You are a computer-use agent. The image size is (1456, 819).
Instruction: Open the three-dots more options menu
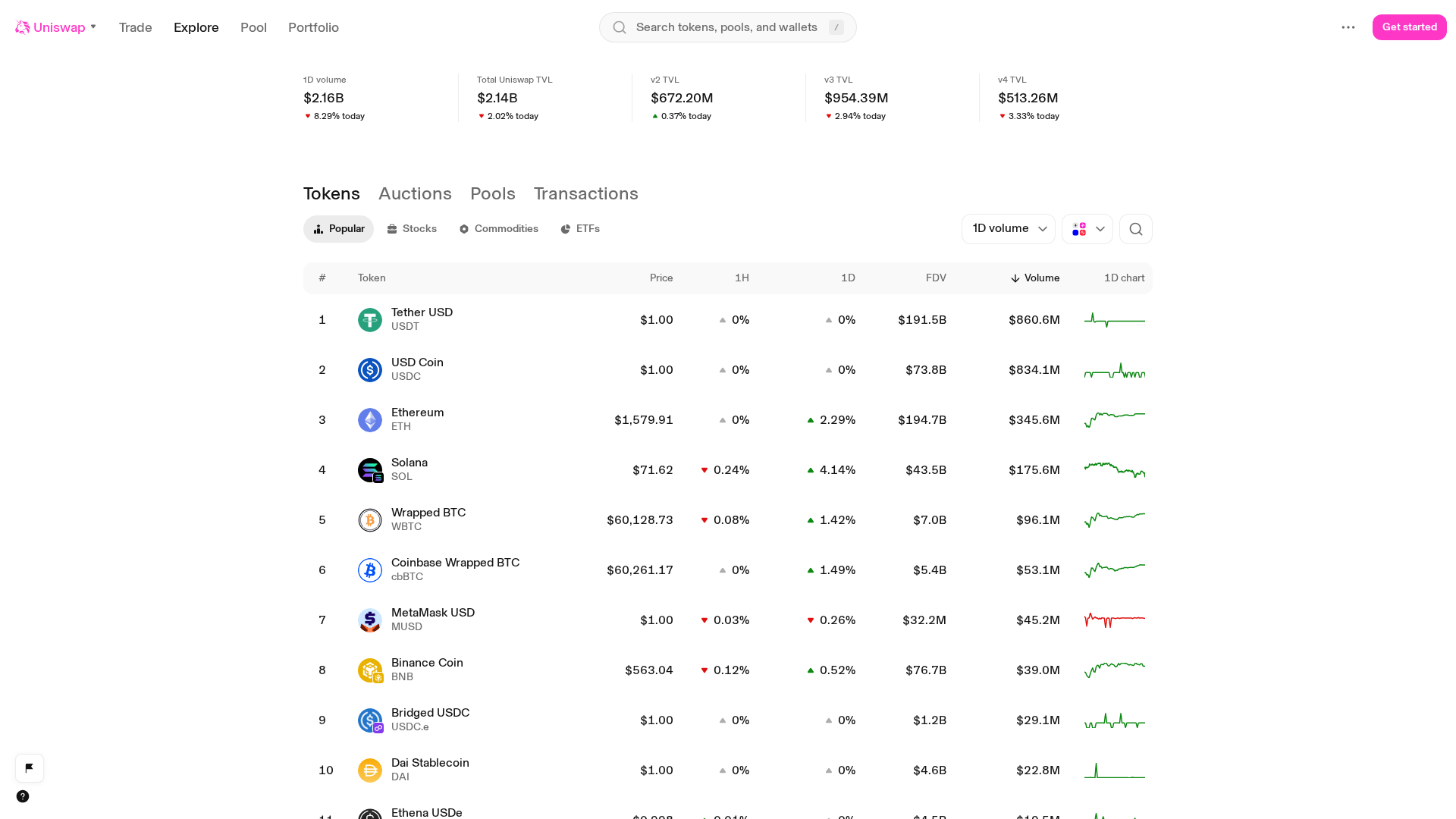(1348, 27)
